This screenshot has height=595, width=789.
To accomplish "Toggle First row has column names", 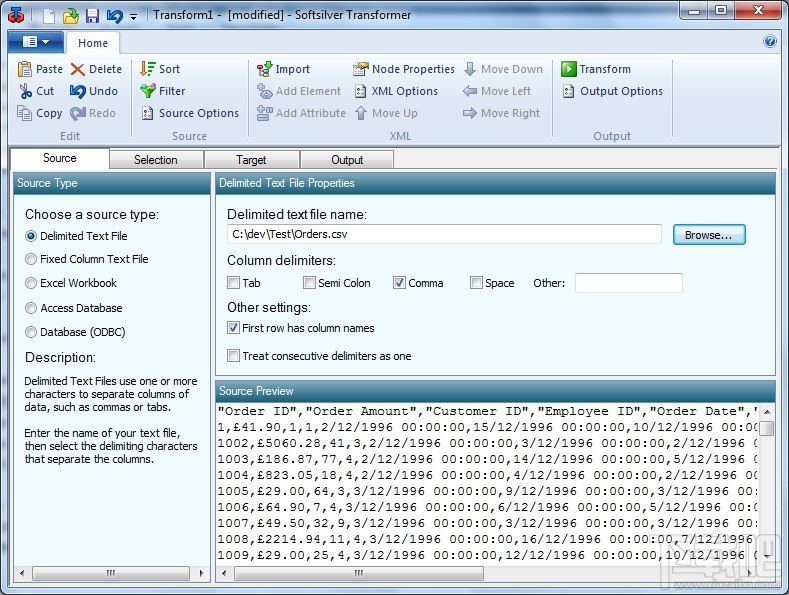I will tap(233, 328).
